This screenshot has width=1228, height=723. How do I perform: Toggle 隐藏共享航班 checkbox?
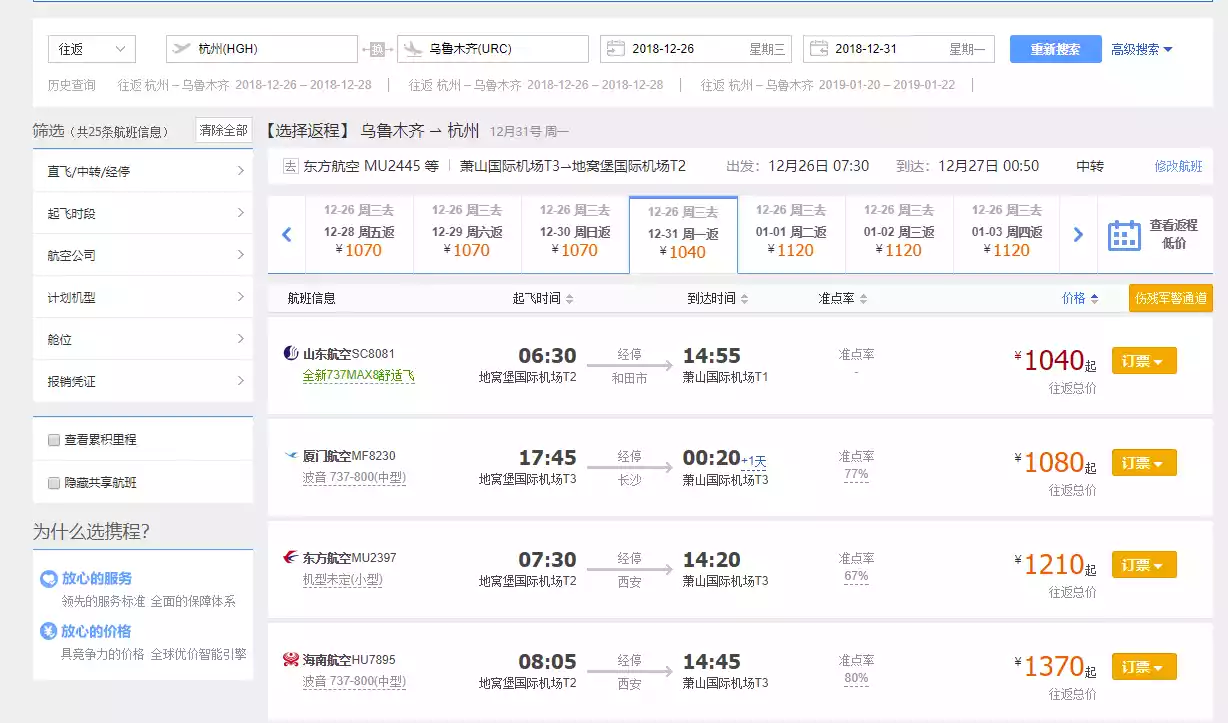point(54,483)
